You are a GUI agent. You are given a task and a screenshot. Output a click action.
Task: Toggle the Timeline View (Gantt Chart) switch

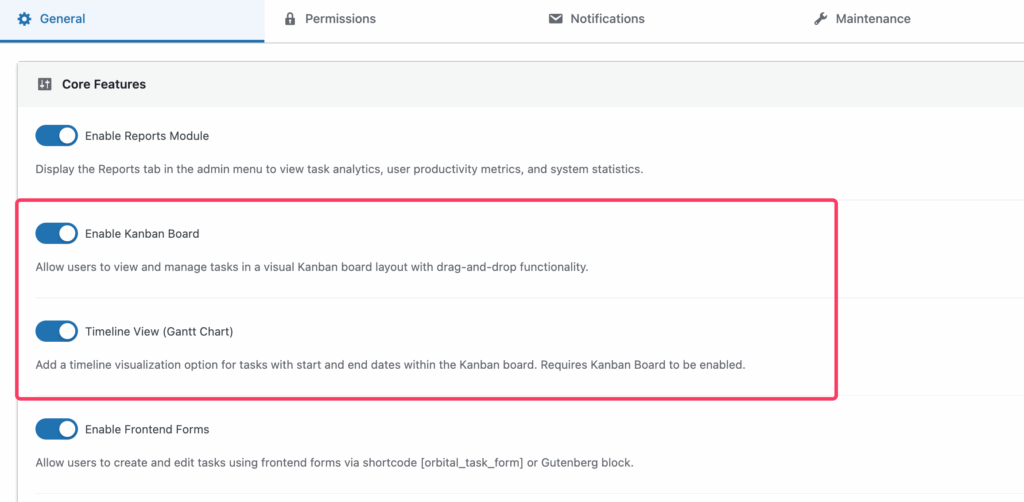click(x=56, y=331)
